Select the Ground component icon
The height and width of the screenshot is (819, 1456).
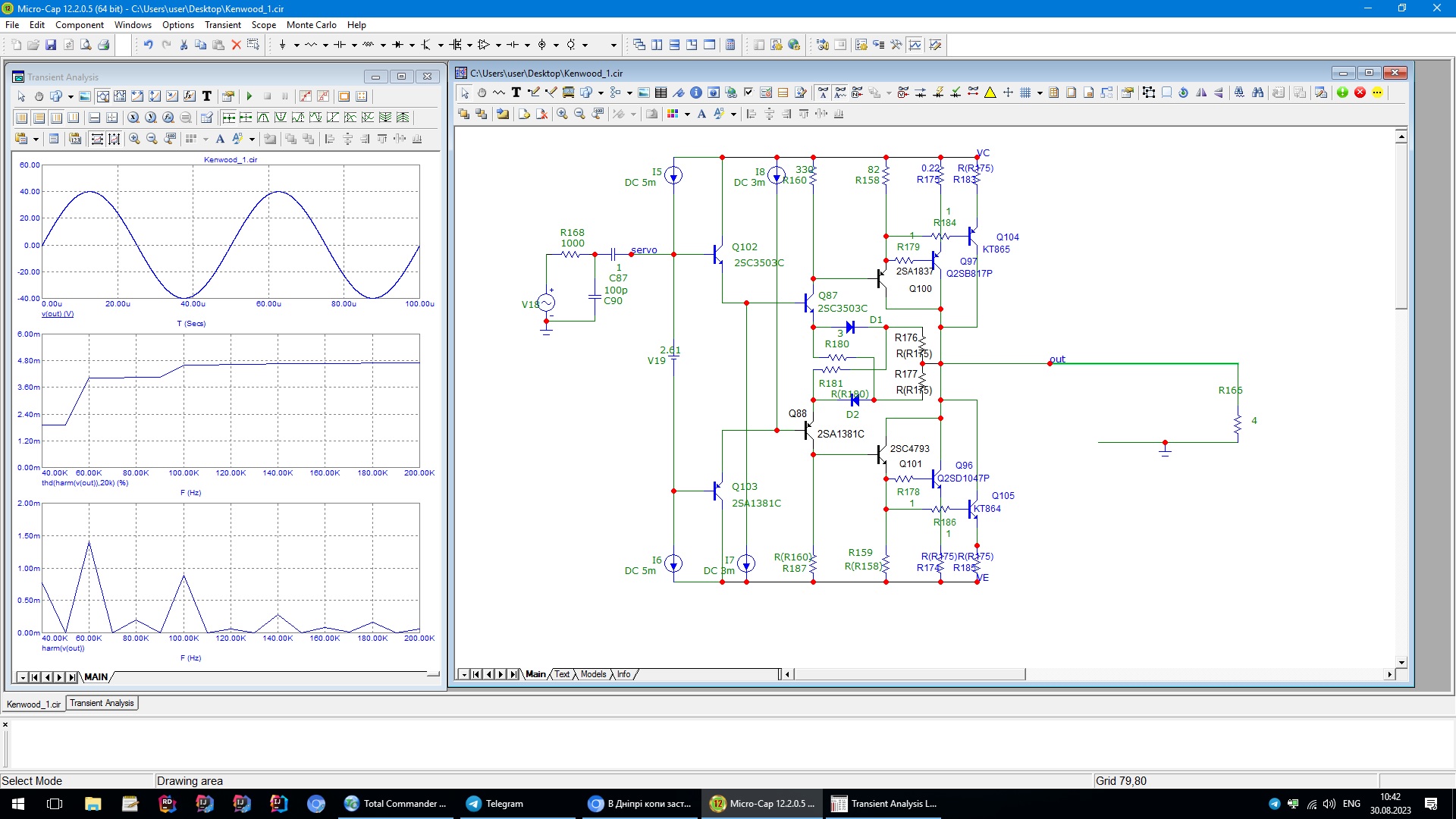coord(282,45)
